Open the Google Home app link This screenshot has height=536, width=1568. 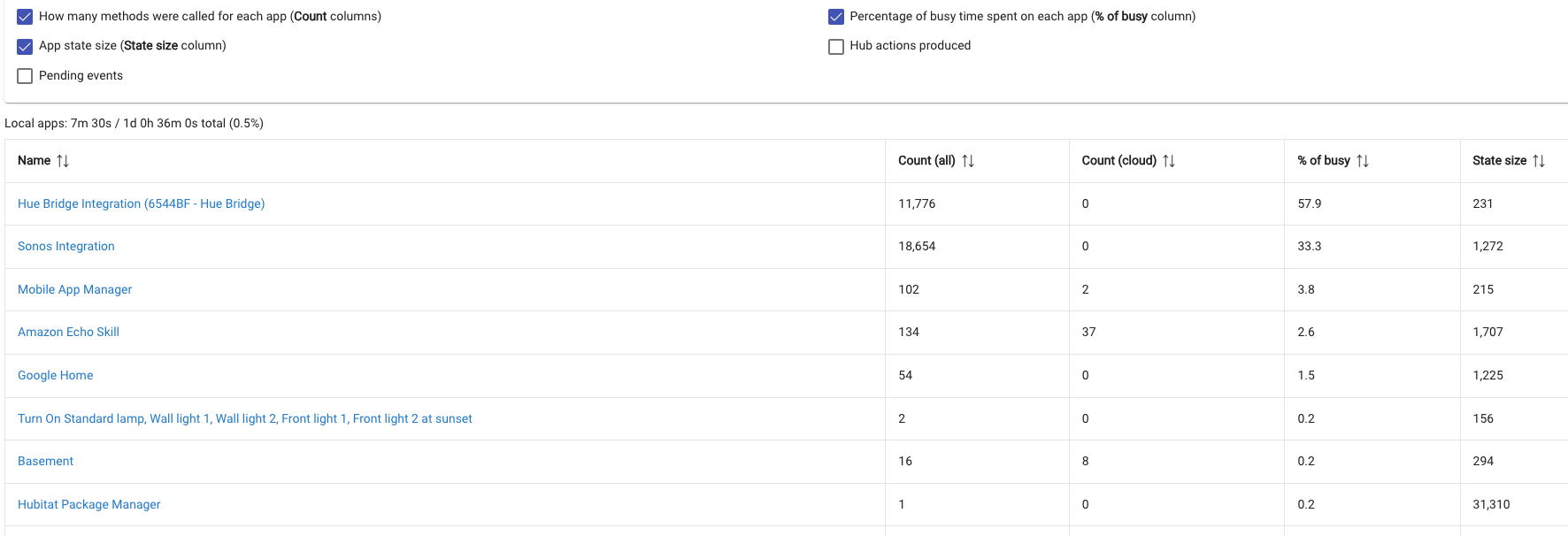[x=55, y=375]
